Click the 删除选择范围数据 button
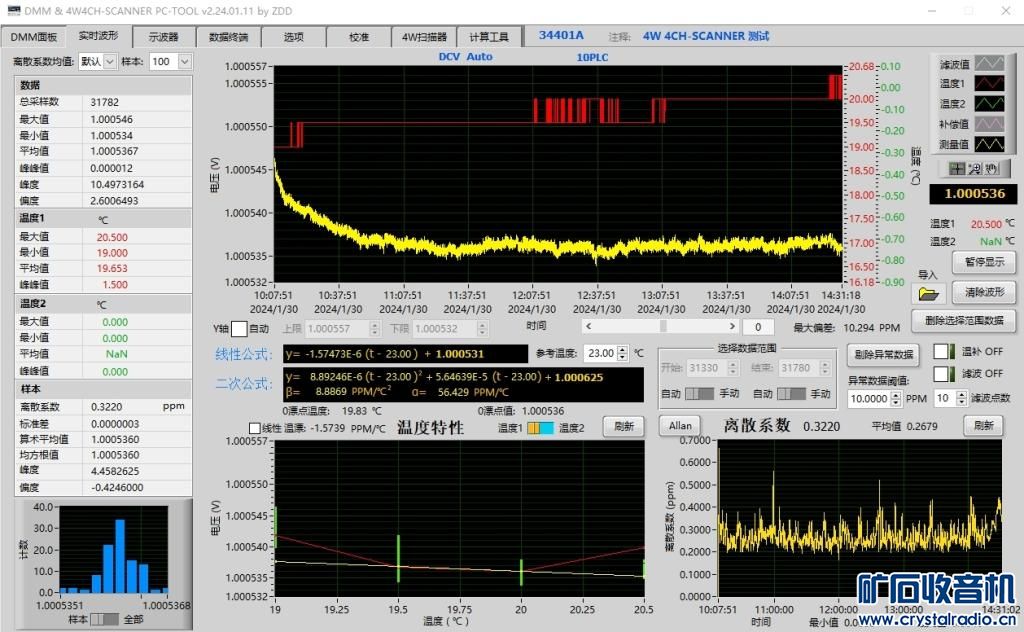The height and width of the screenshot is (632, 1024). point(964,320)
